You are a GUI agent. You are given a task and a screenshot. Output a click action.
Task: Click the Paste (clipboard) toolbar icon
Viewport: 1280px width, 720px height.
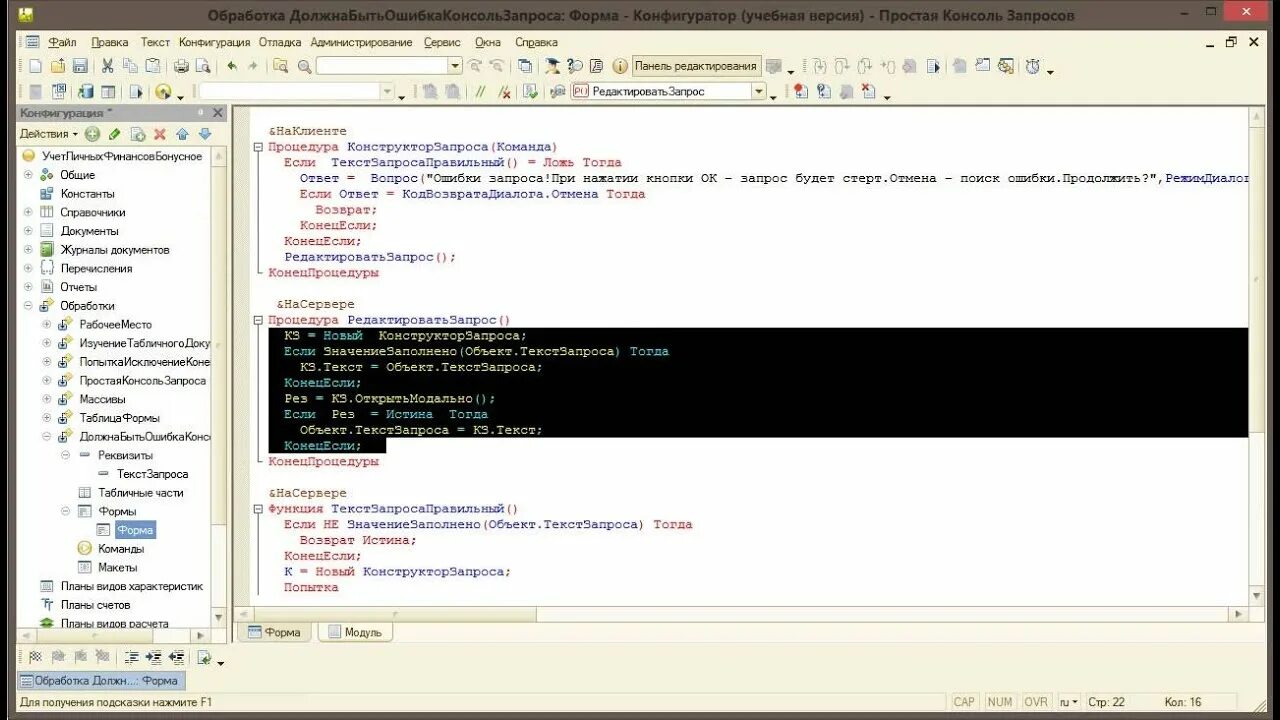coord(152,66)
